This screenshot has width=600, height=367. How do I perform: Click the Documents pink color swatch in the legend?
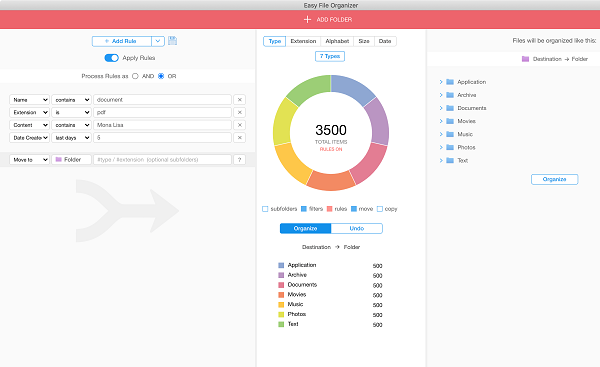[281, 285]
